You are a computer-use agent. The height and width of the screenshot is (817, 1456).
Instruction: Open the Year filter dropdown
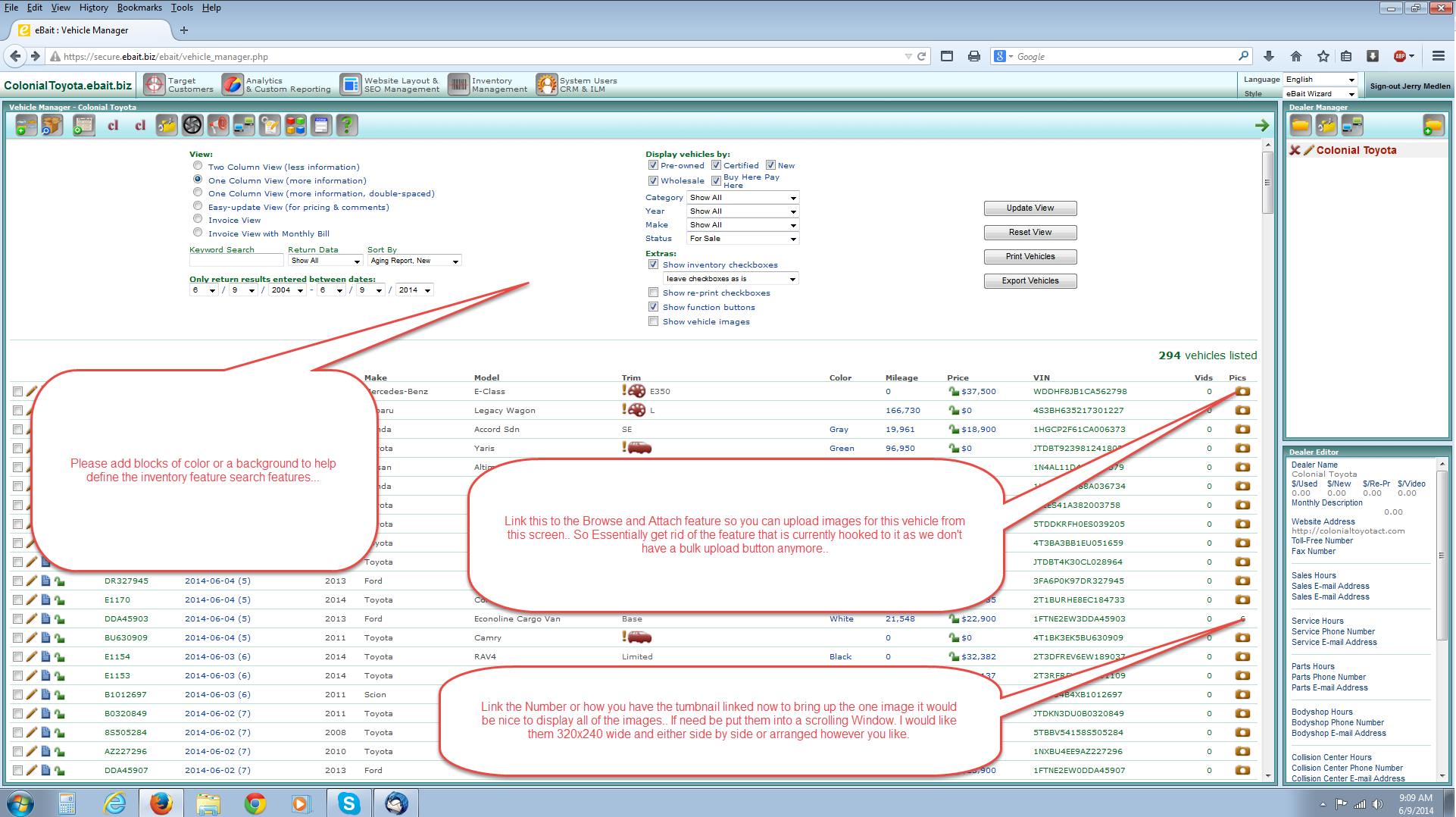(742, 211)
